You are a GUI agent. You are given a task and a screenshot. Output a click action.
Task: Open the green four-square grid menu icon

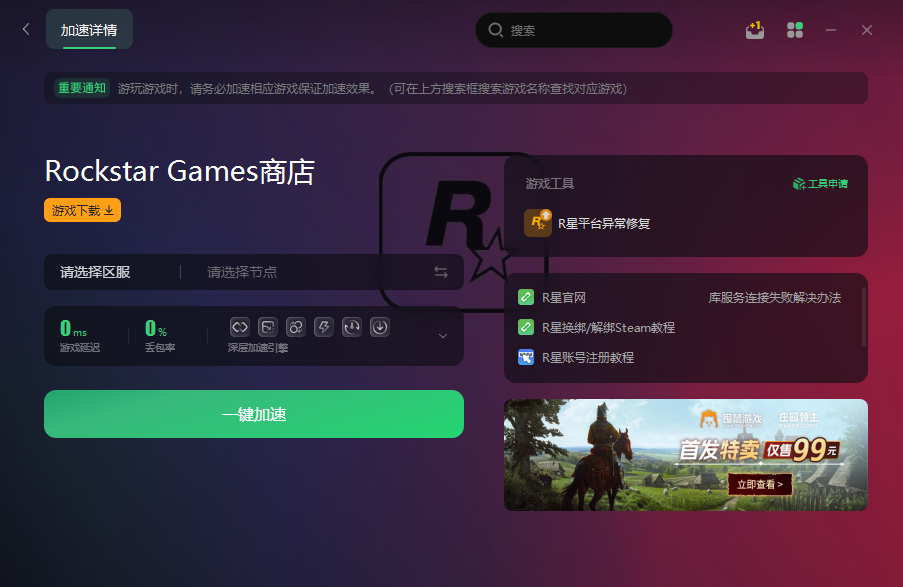pos(795,30)
